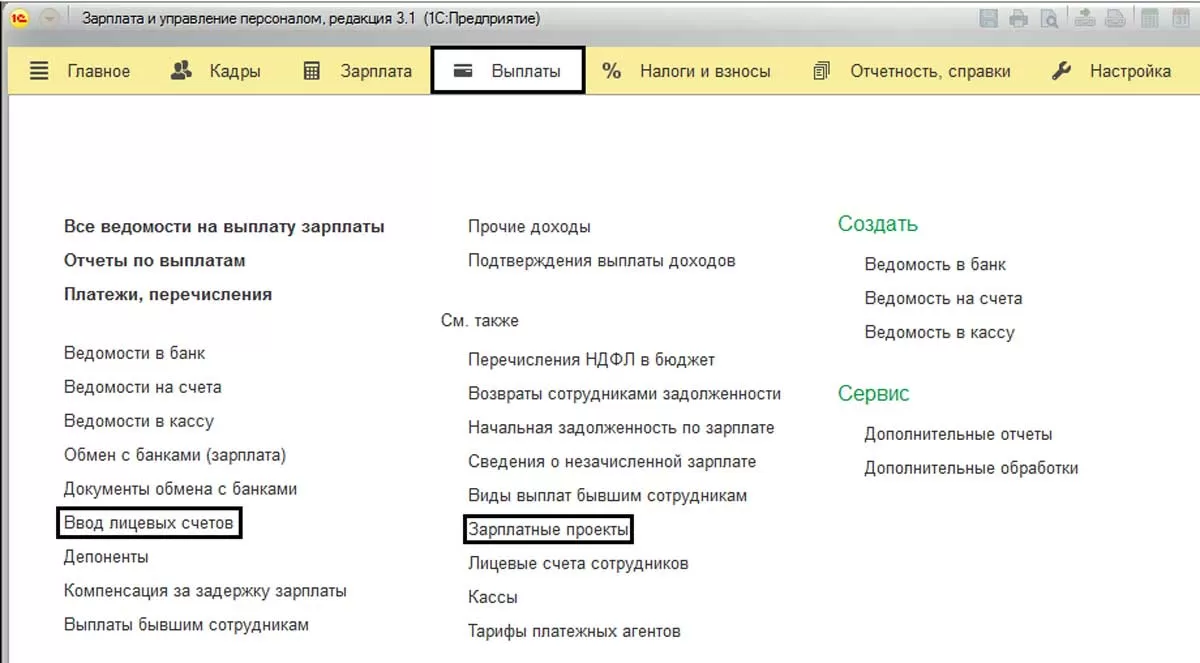Open Дополнительные отчеты under Сервис
The image size is (1200, 663).
pos(958,435)
